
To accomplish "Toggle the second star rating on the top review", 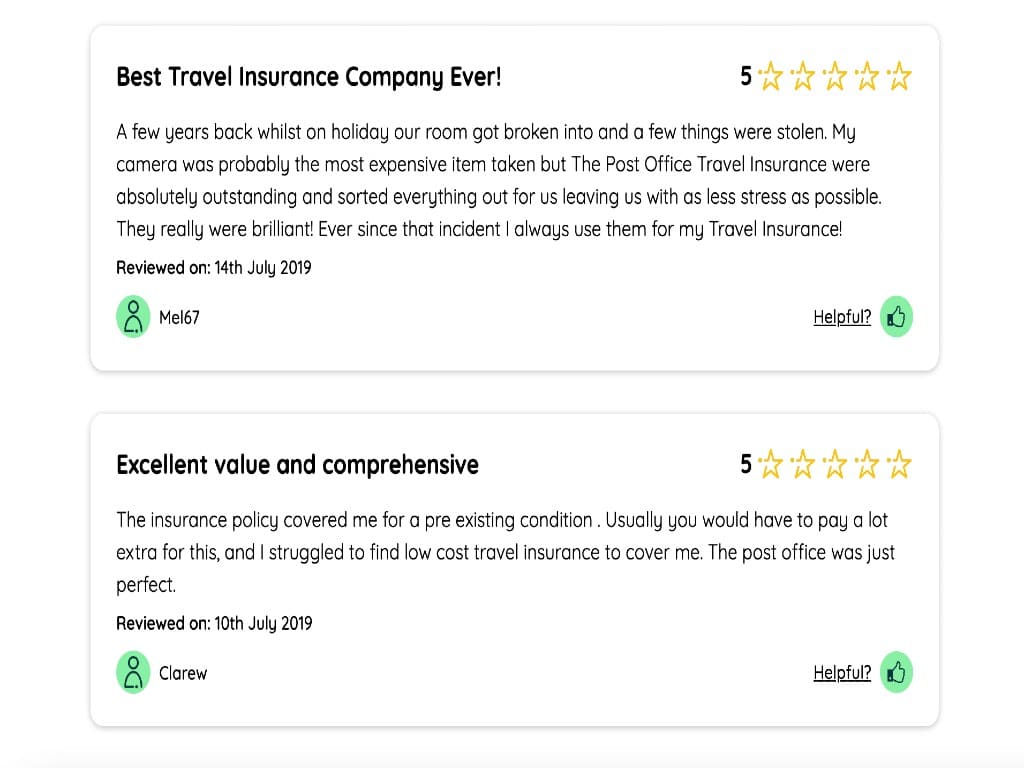I will point(804,75).
